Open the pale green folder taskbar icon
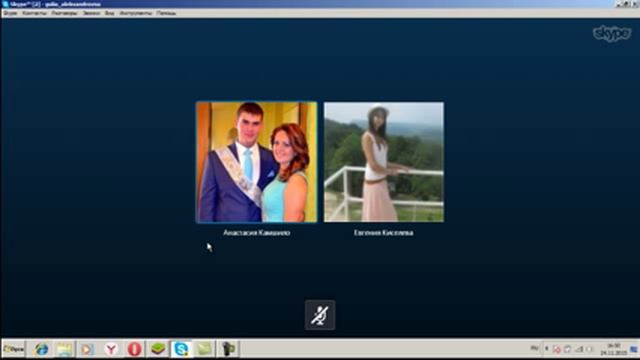640x360 pixels. tap(204, 349)
